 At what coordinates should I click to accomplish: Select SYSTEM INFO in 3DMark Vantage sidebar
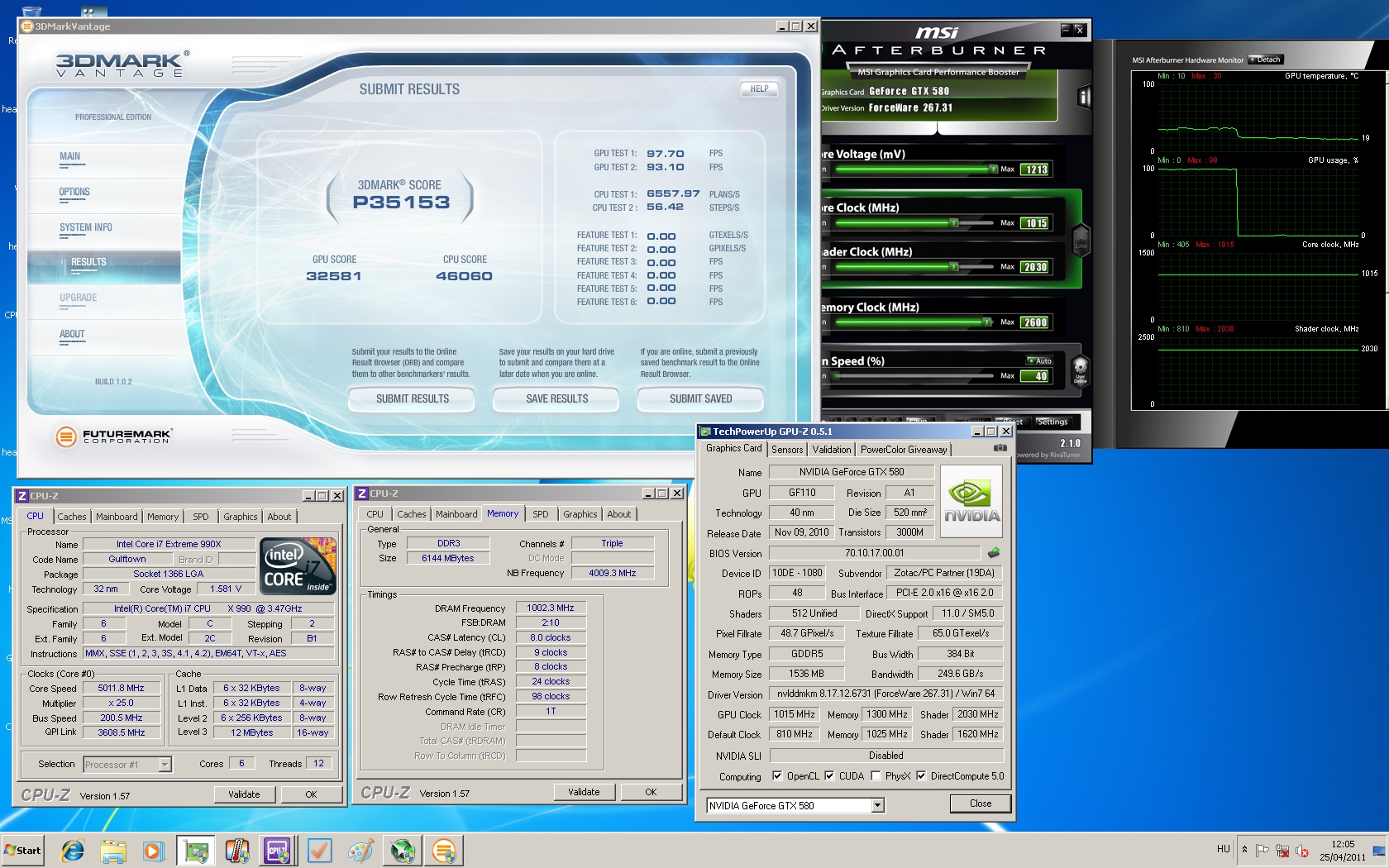click(x=85, y=227)
